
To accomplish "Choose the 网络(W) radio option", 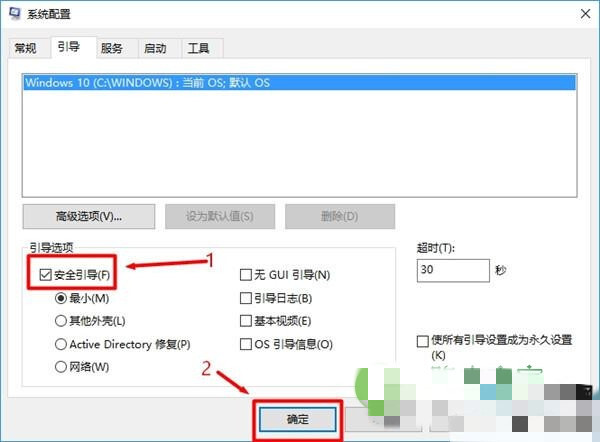I will coord(61,367).
